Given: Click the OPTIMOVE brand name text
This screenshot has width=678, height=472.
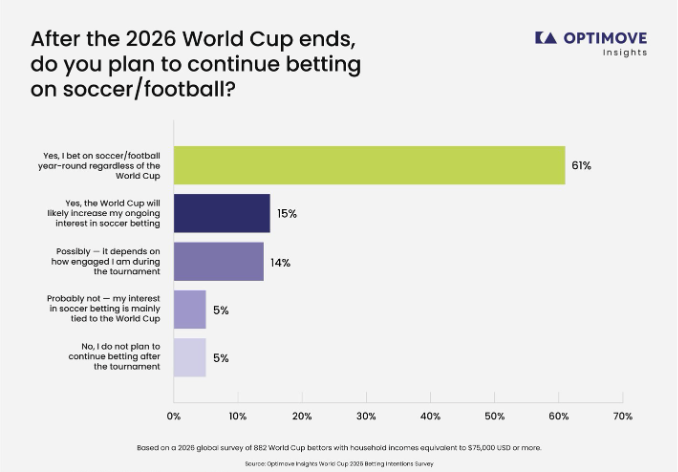Looking at the screenshot, I should 605,38.
